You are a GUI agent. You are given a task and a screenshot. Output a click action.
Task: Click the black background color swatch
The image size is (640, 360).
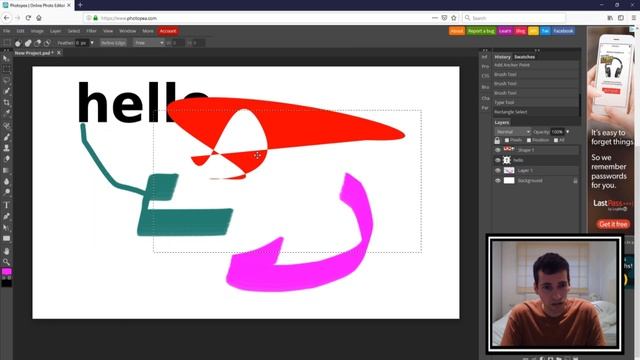(7, 282)
